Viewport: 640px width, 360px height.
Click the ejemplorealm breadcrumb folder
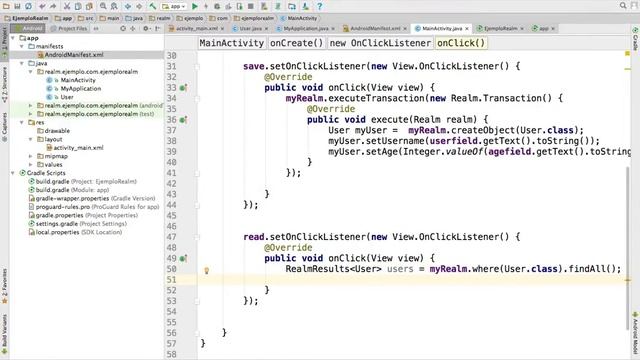(254, 18)
